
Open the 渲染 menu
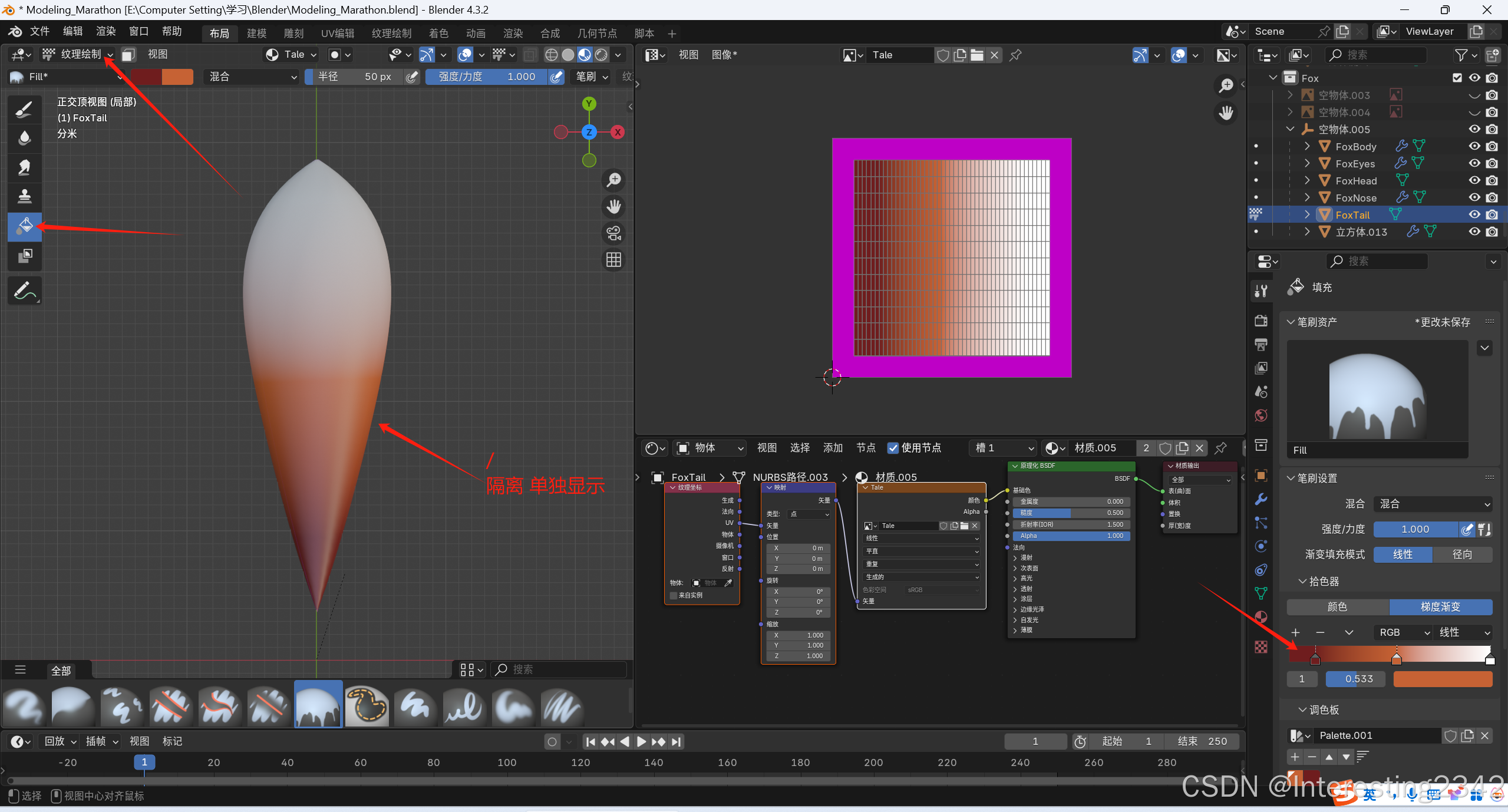(x=105, y=31)
